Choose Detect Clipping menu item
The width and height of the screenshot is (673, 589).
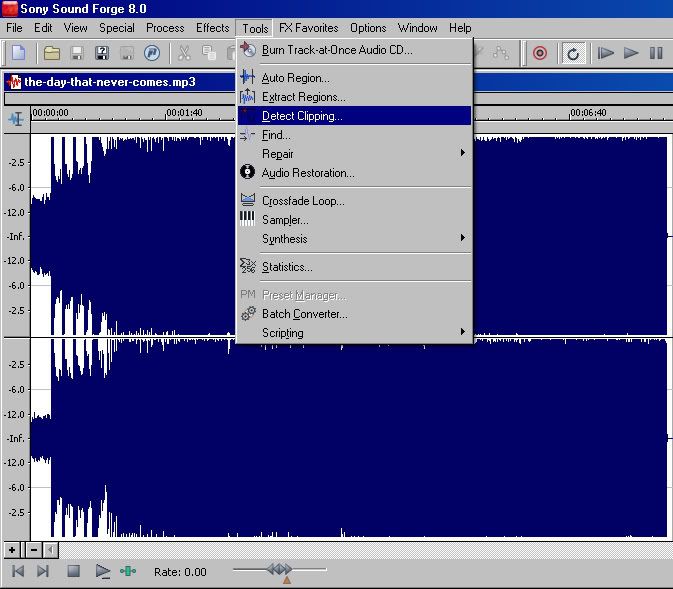(x=355, y=116)
